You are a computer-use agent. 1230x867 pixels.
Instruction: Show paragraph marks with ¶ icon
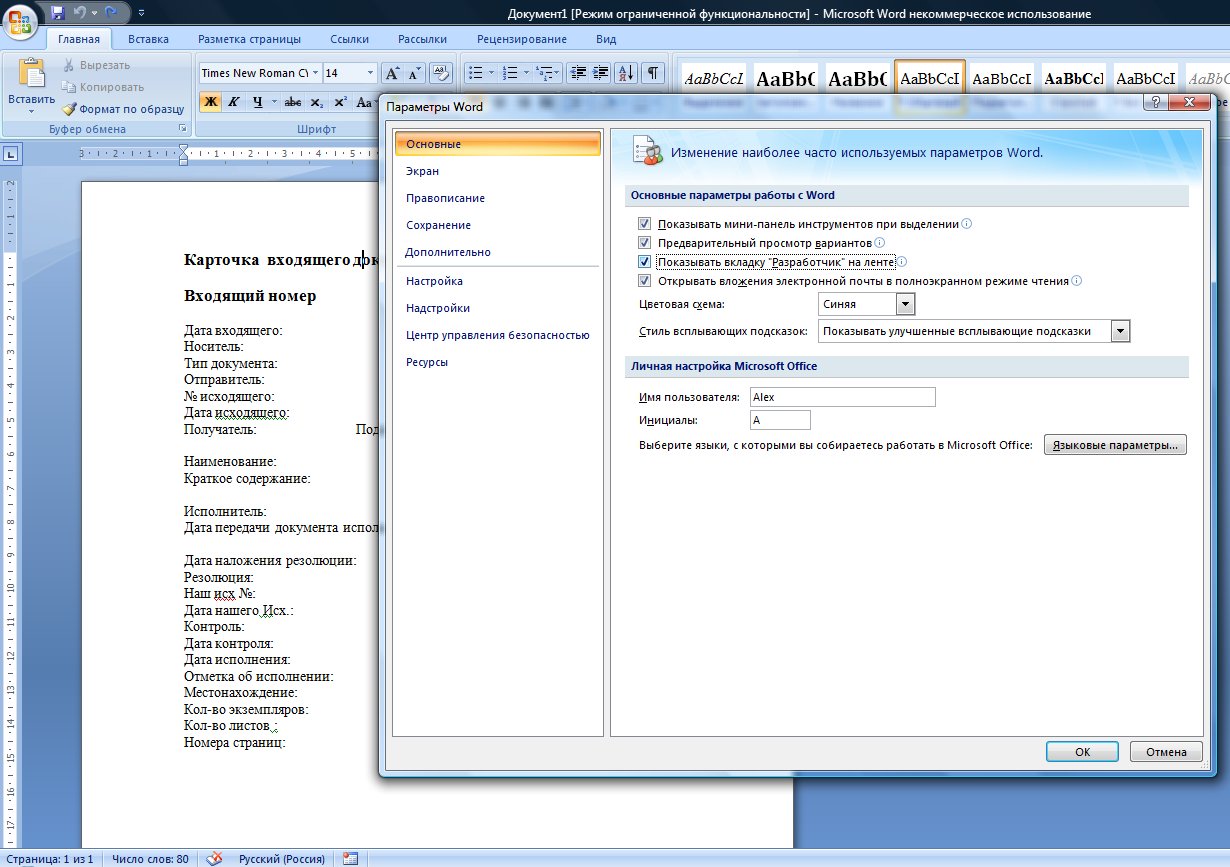click(652, 73)
